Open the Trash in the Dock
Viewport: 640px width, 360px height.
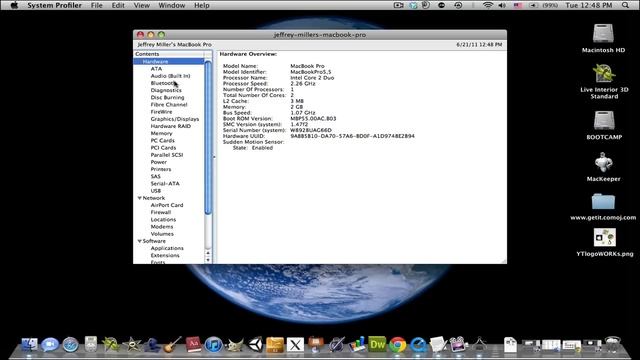click(612, 344)
